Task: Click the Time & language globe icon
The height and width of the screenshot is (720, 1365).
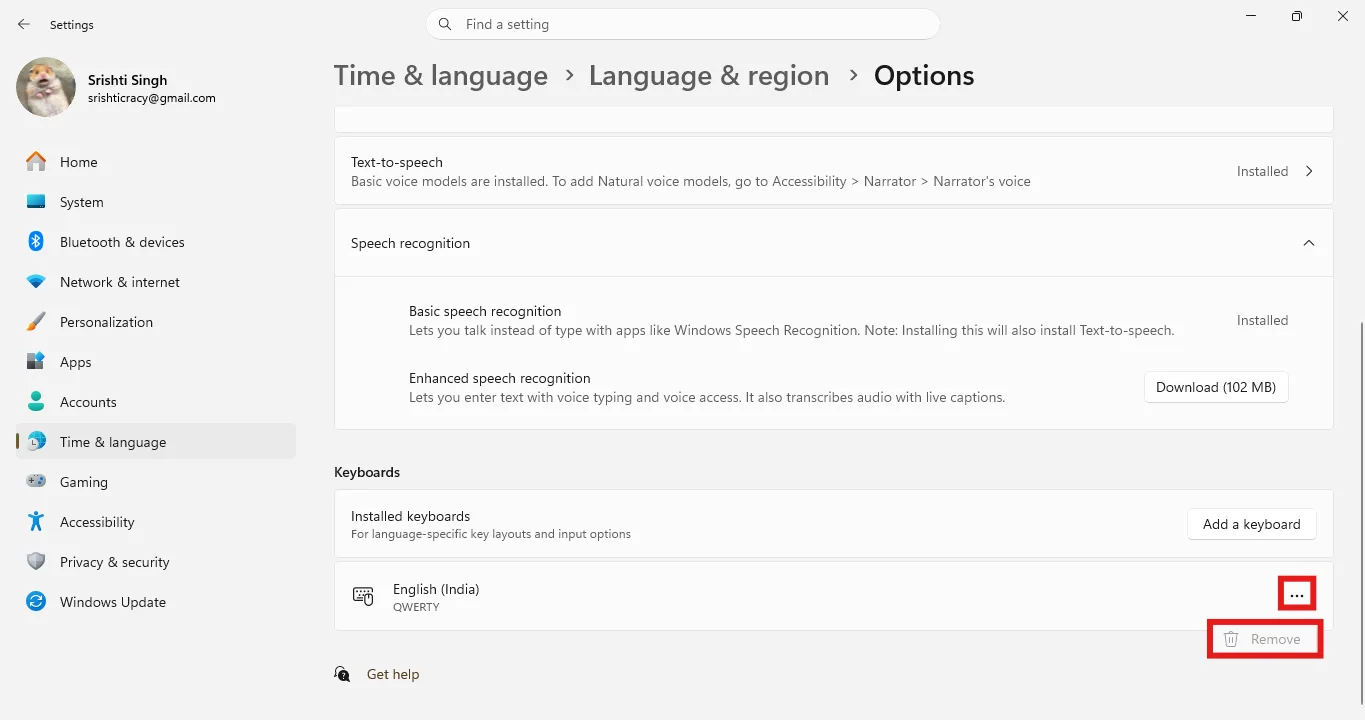Action: [36, 442]
